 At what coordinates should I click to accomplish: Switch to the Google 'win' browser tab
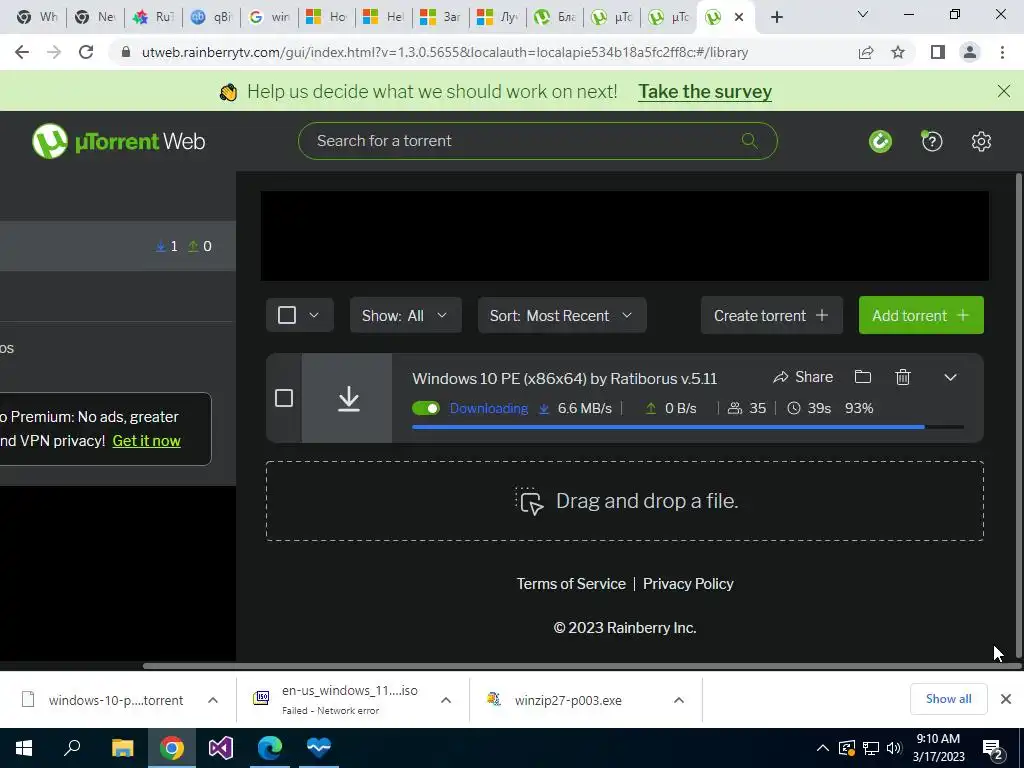[269, 17]
